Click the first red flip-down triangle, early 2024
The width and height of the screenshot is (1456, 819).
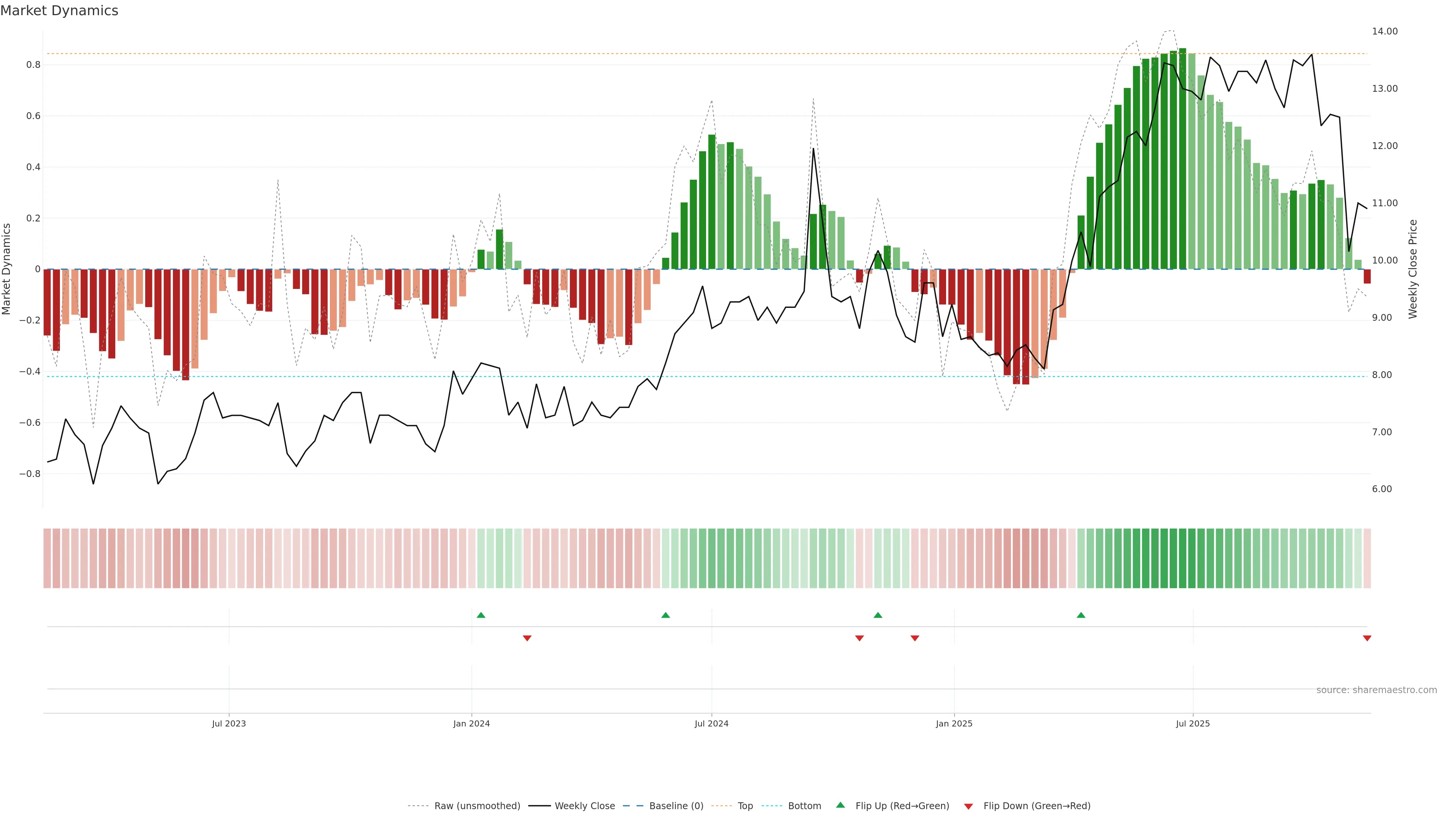tap(527, 638)
